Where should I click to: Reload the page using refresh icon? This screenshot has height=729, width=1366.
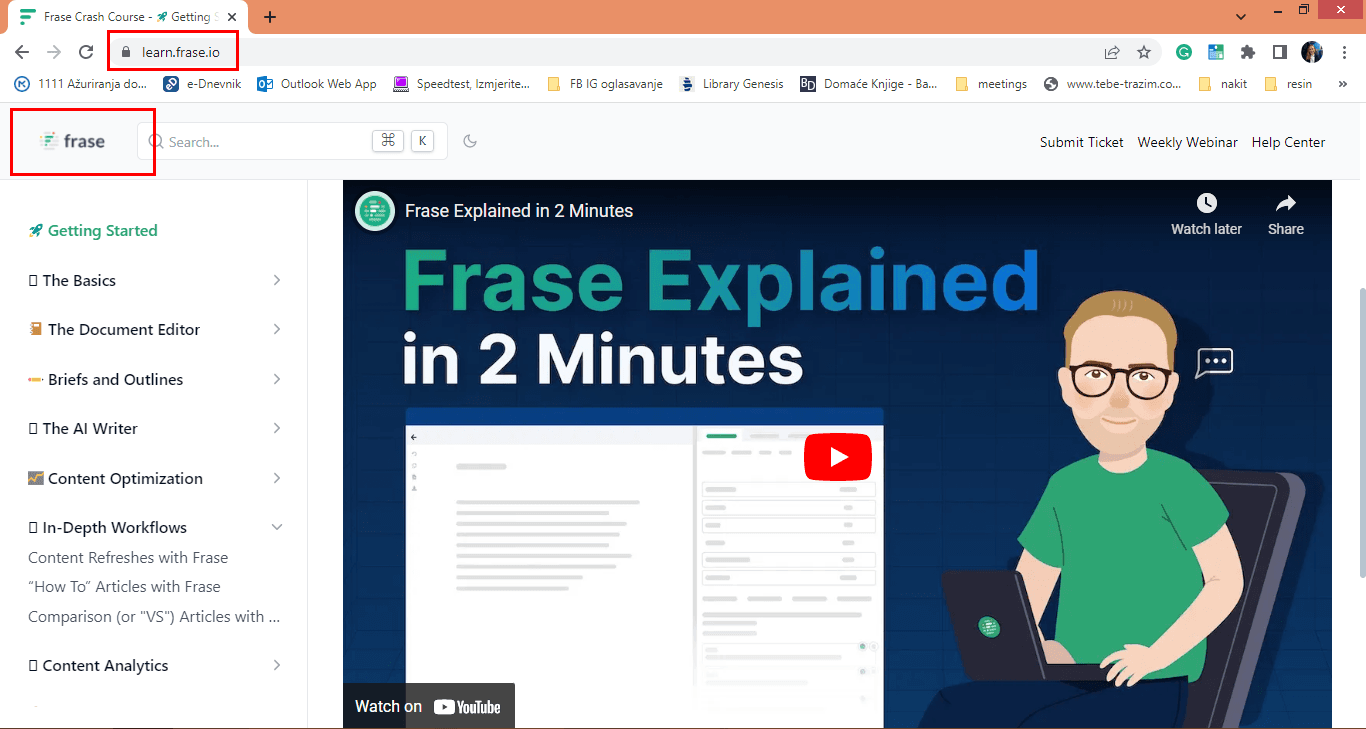86,52
